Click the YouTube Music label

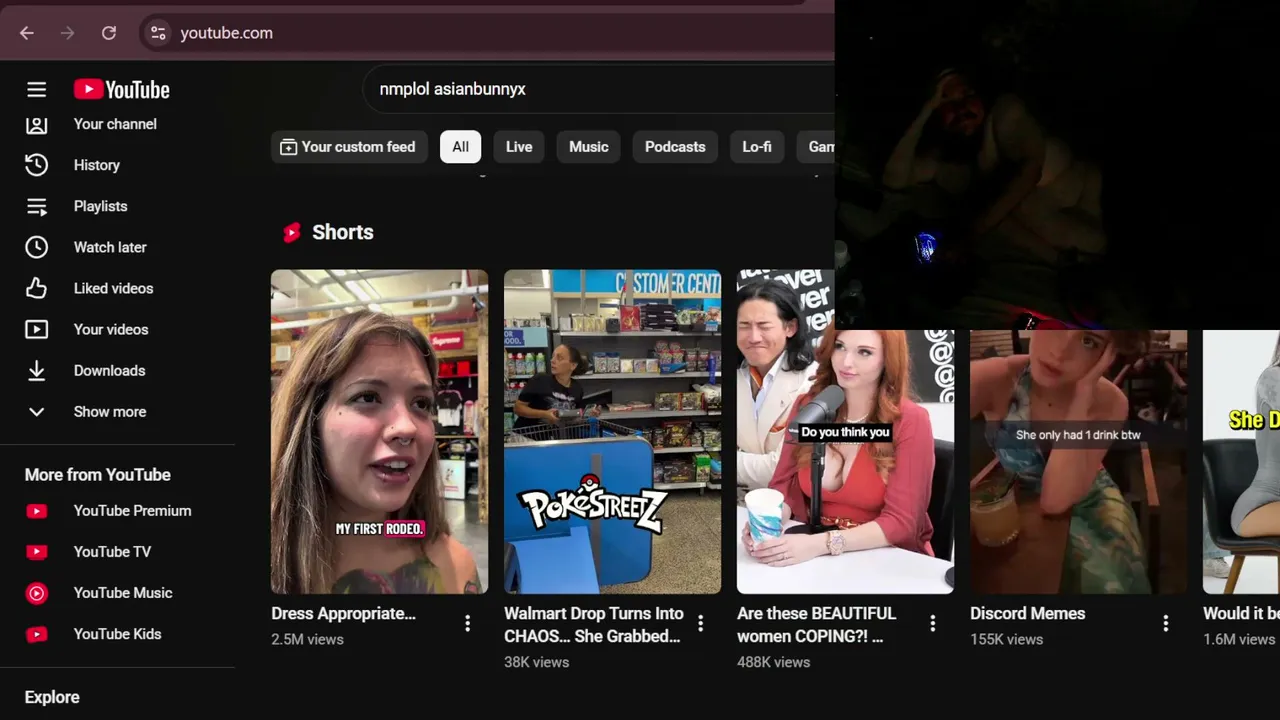123,593
